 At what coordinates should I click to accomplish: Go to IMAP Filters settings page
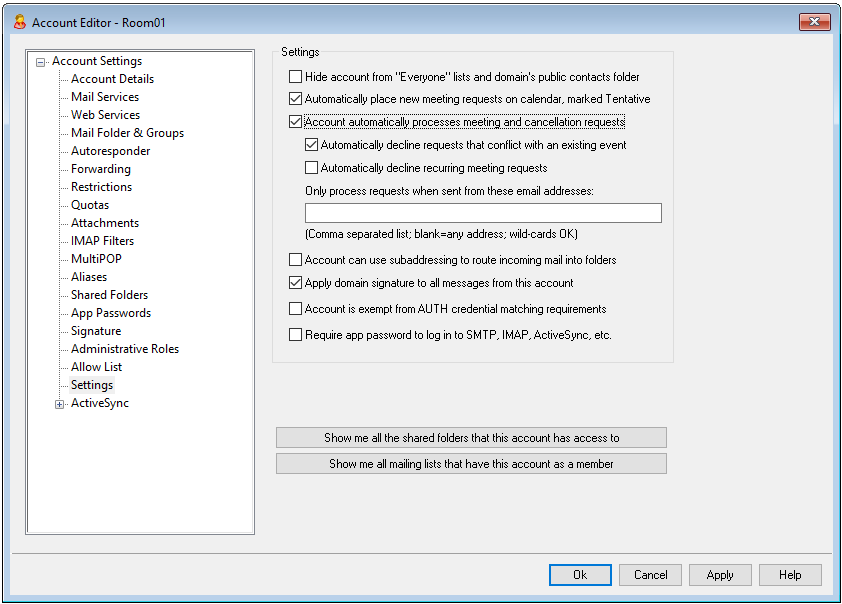102,241
